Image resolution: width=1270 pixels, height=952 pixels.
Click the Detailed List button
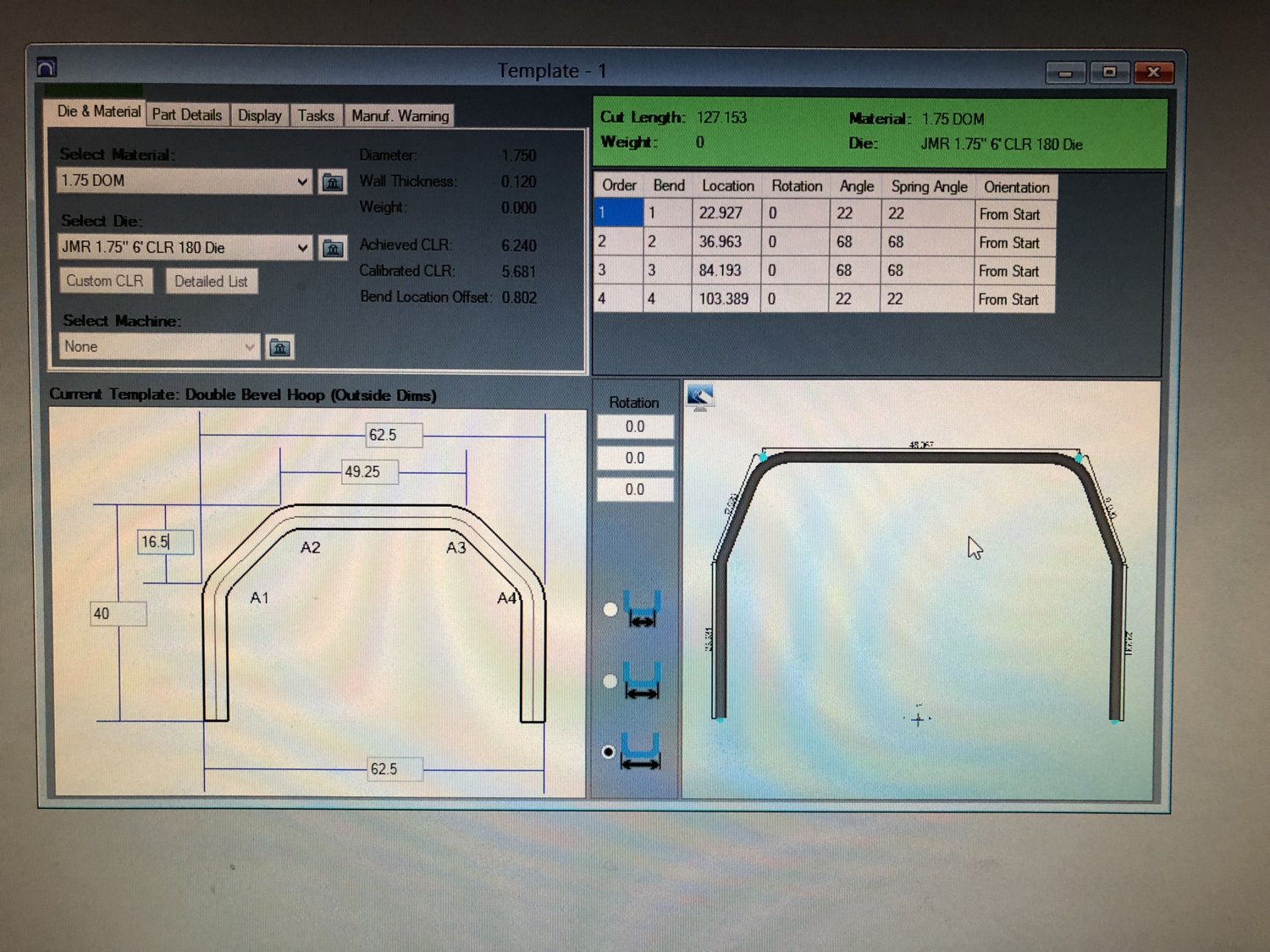point(212,282)
